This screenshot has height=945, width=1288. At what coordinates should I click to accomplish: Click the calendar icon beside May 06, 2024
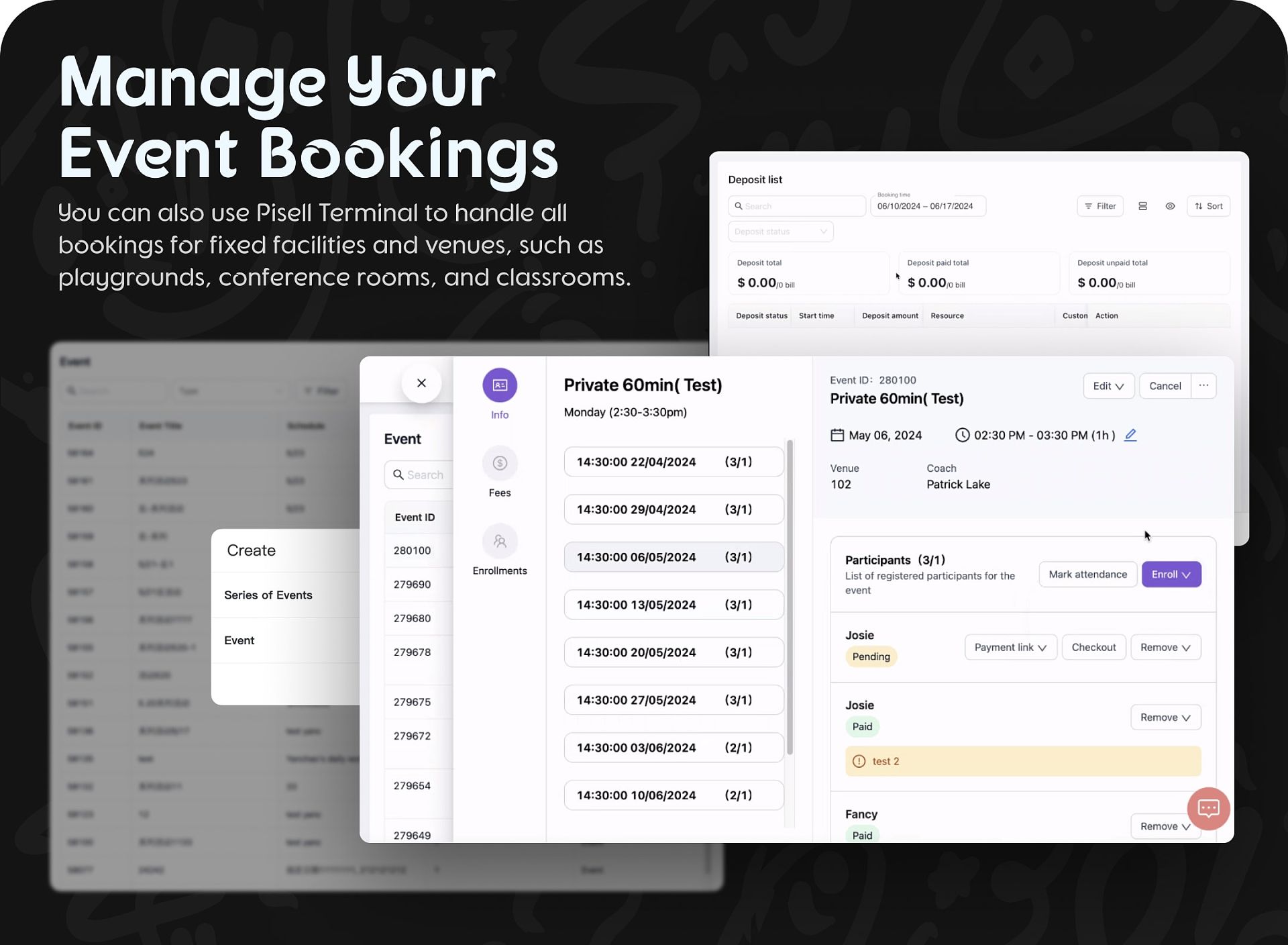[837, 435]
